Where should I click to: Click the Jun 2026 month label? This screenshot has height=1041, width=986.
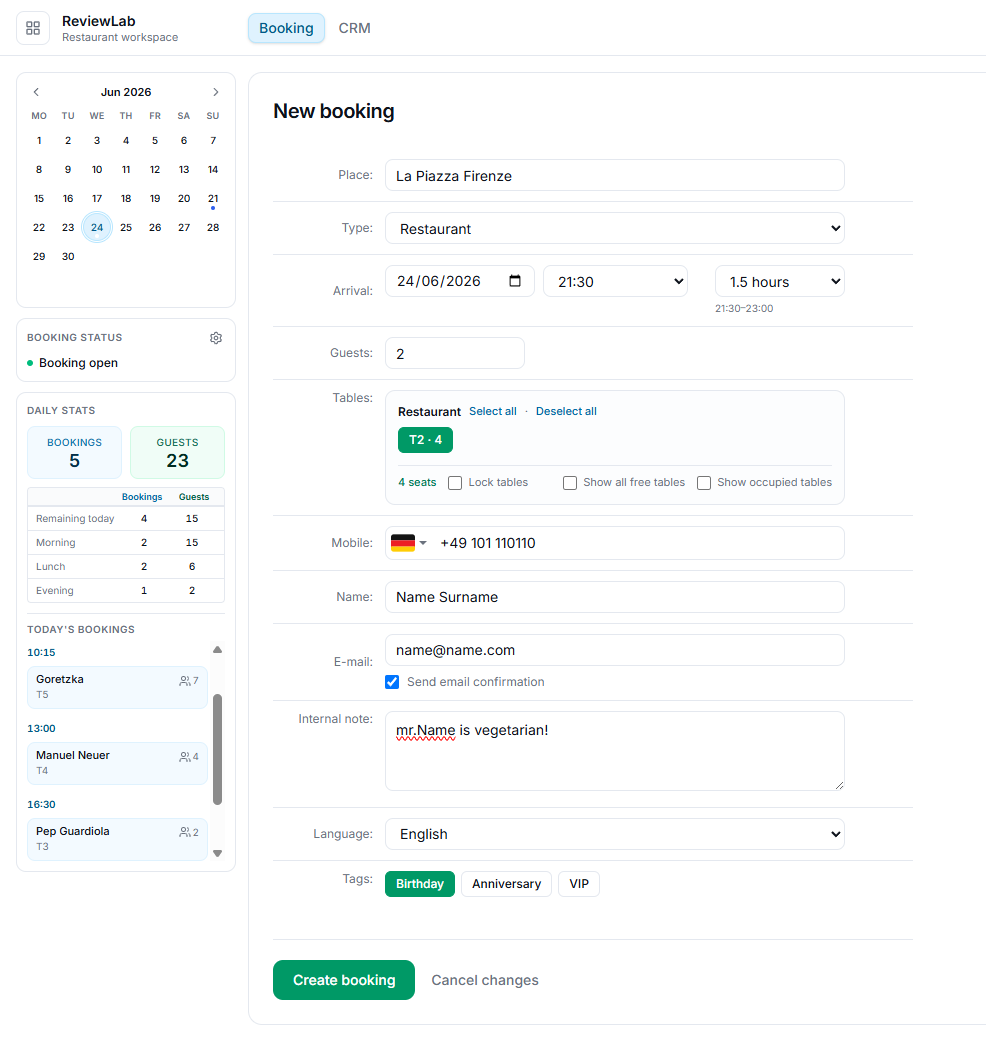[x=126, y=92]
